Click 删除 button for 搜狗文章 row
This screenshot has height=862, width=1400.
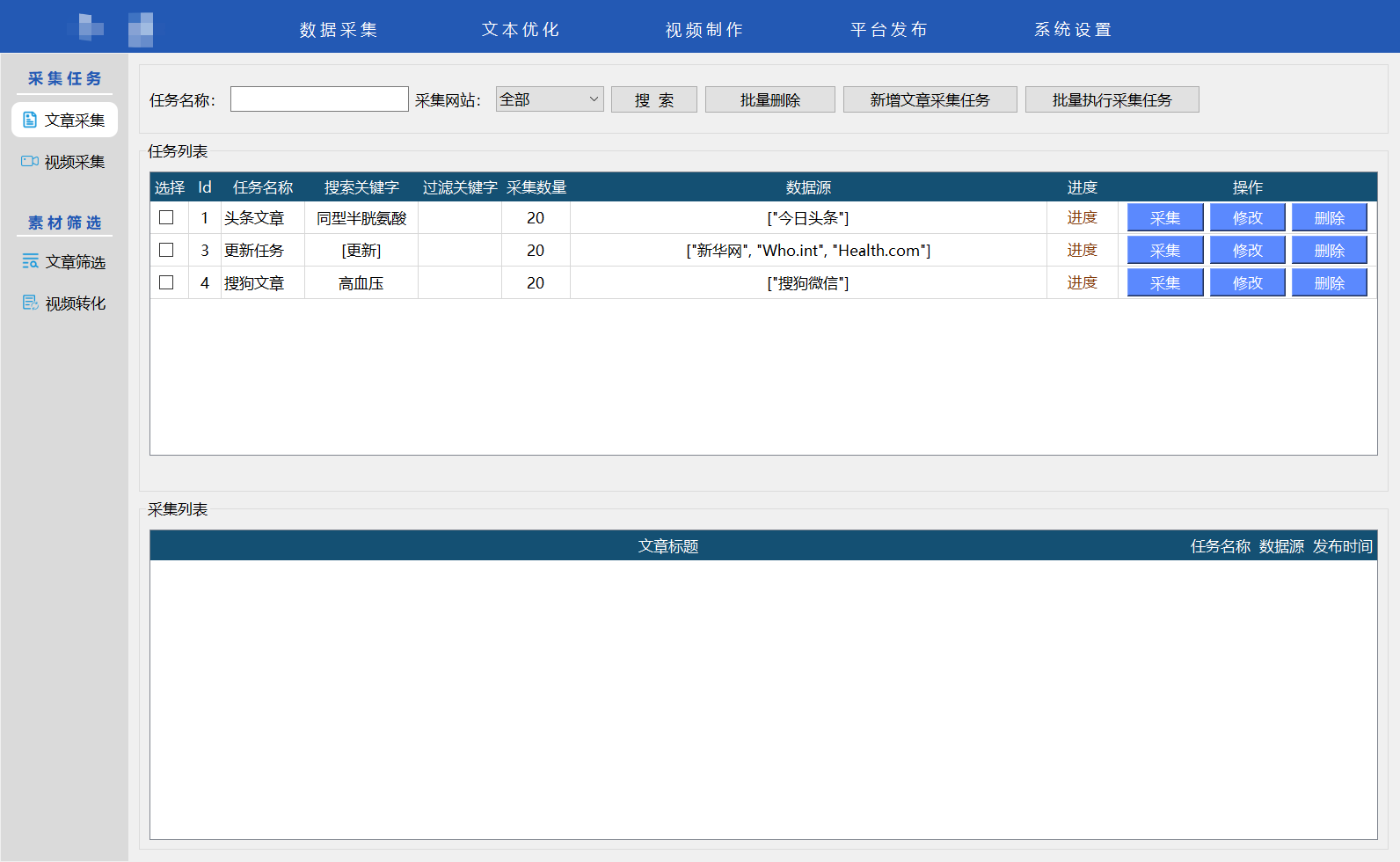tap(1330, 282)
